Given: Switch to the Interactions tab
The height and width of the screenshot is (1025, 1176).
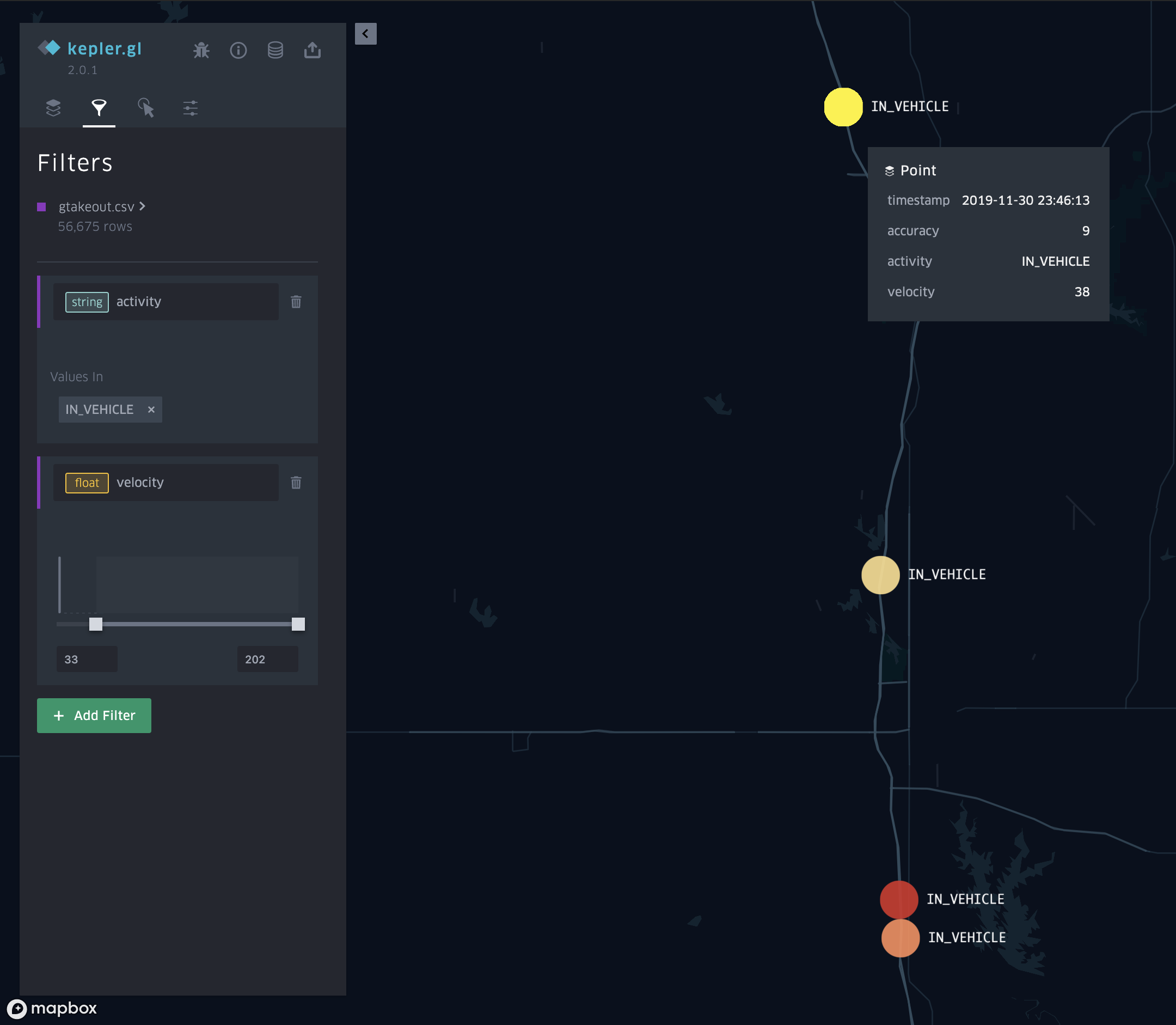Looking at the screenshot, I should [145, 107].
